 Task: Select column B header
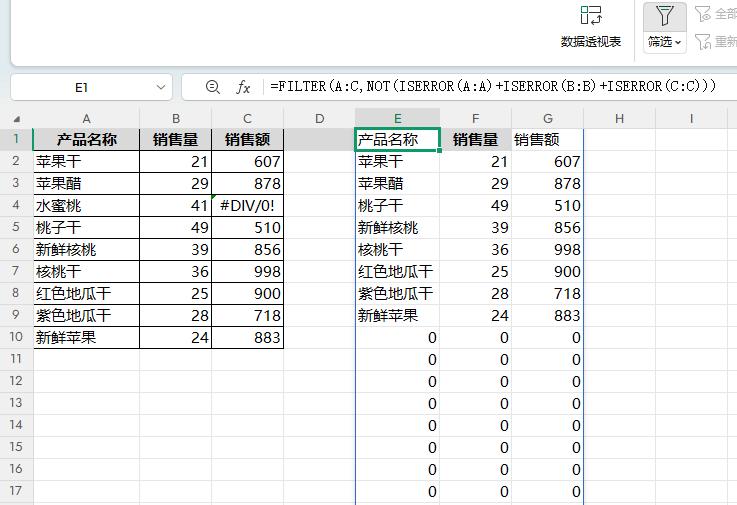click(x=176, y=118)
